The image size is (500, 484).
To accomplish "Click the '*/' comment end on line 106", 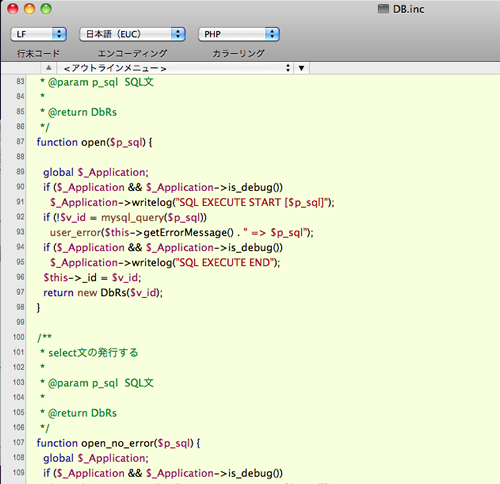I will click(x=45, y=428).
